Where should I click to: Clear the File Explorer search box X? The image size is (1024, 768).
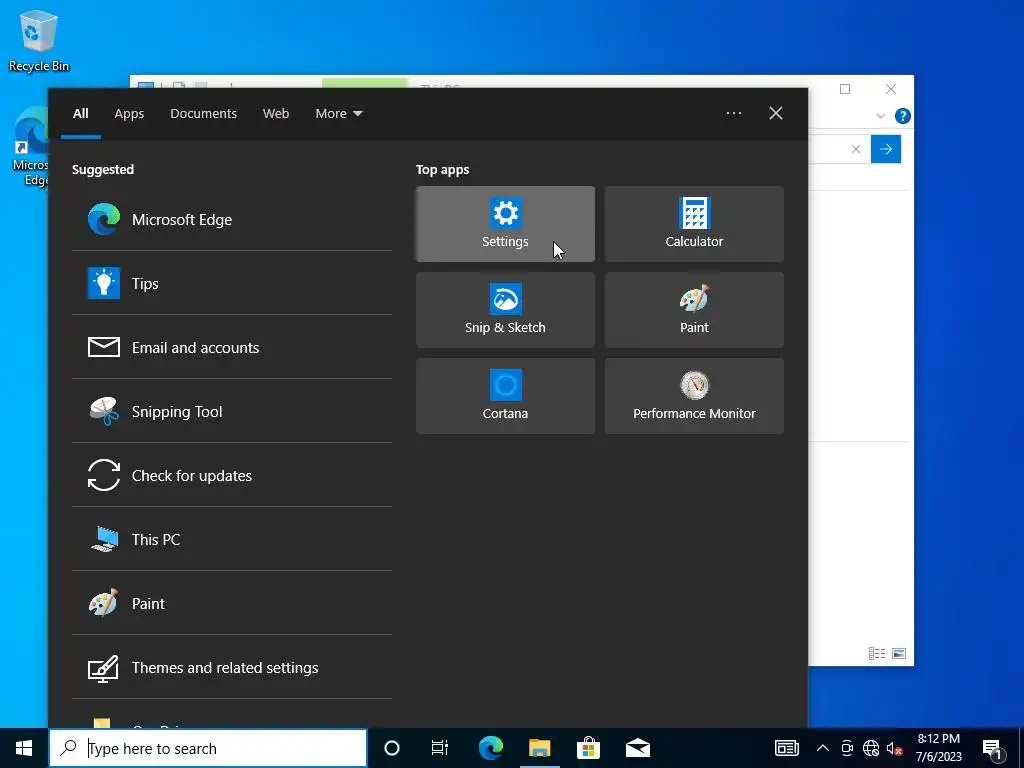856,150
